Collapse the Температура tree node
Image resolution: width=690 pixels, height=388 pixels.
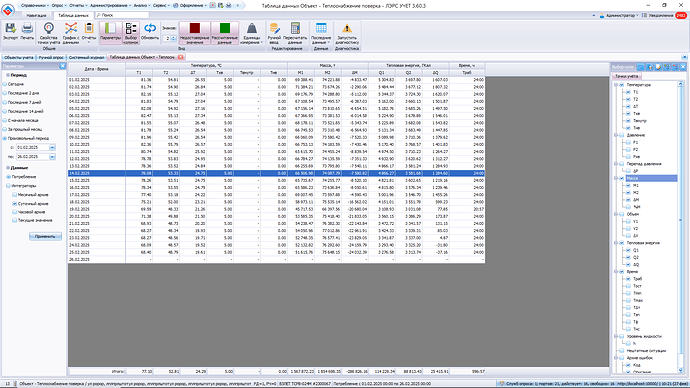click(x=616, y=85)
